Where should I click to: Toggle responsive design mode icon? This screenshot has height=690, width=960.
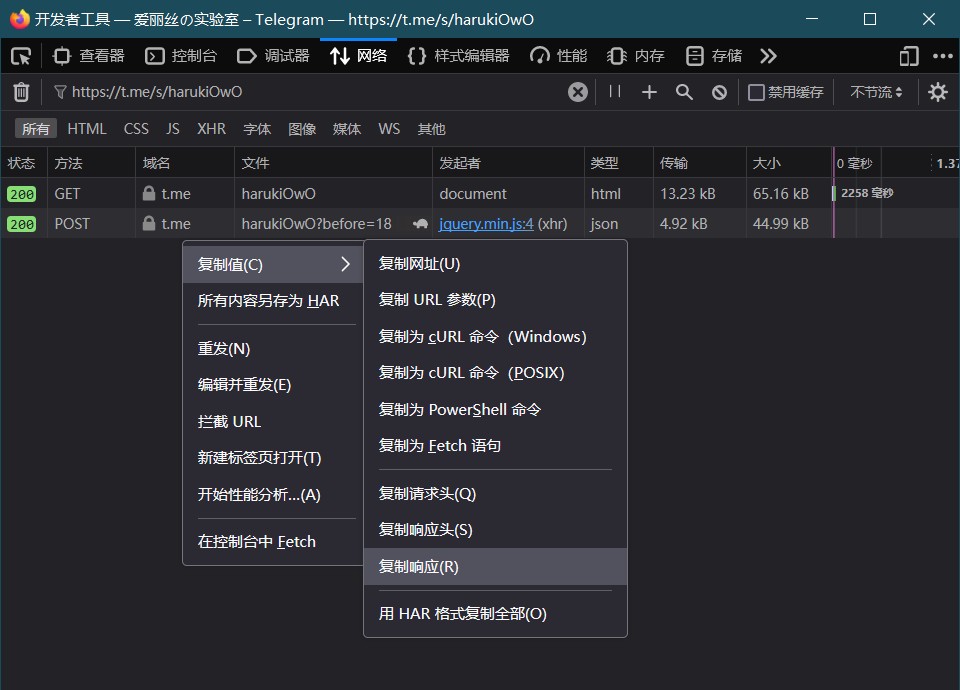click(908, 56)
